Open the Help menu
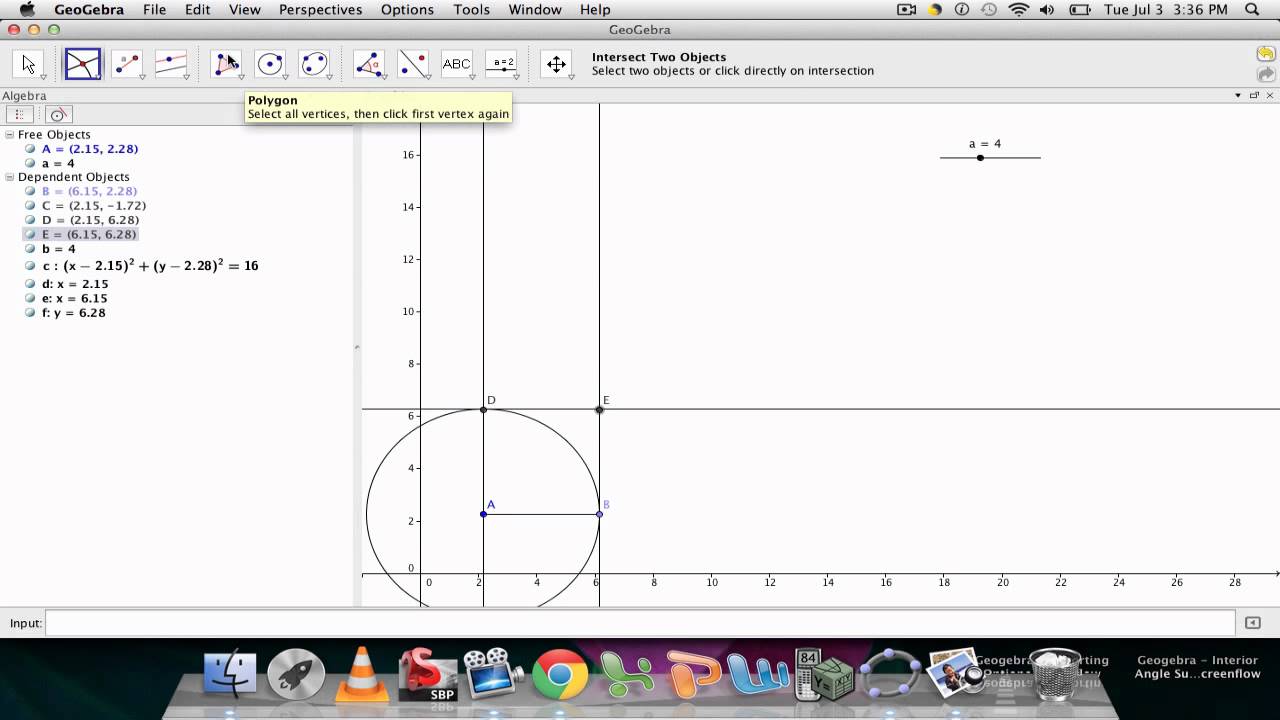 click(595, 10)
